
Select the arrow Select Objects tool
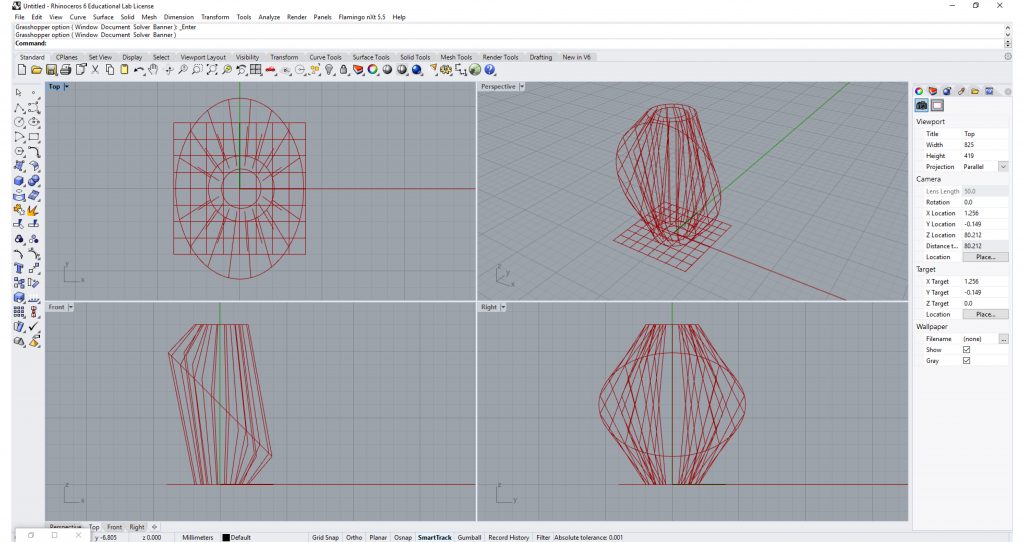(19, 93)
